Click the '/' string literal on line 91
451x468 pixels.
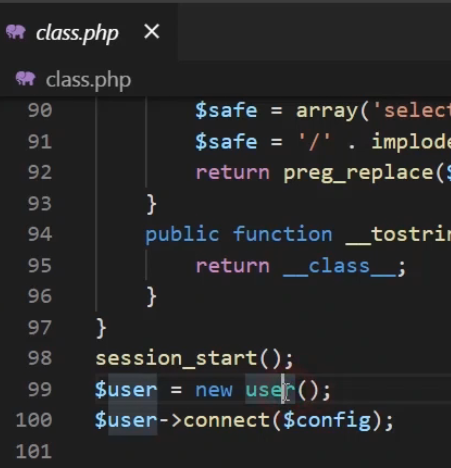click(314, 141)
